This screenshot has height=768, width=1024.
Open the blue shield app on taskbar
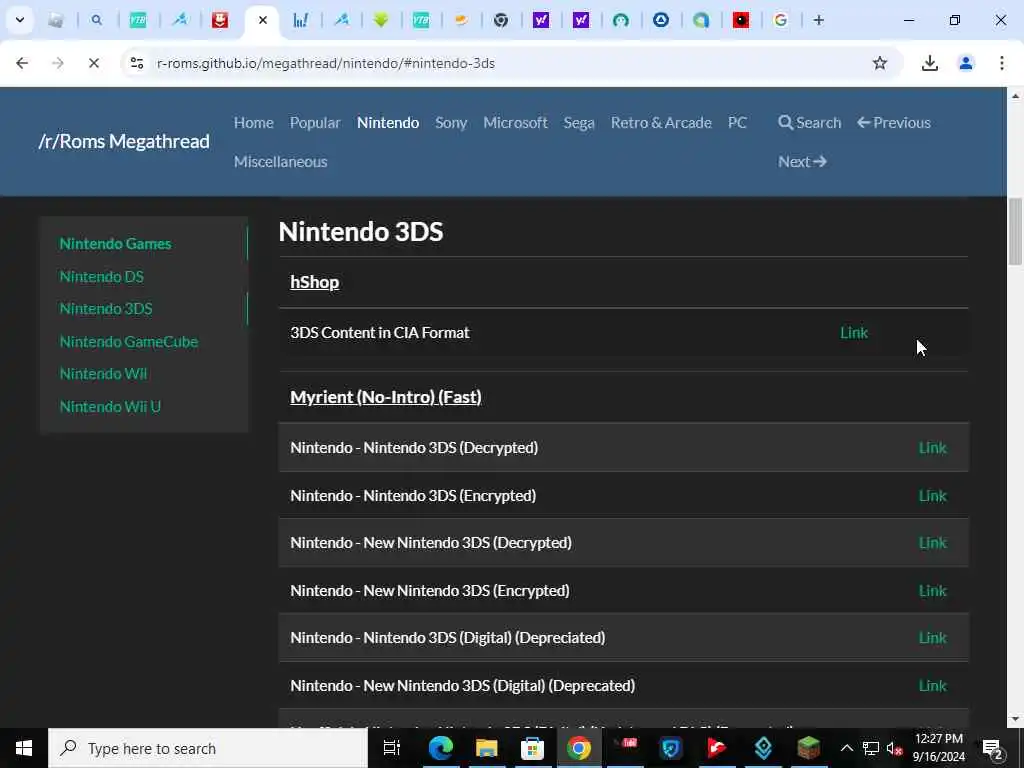[671, 748]
